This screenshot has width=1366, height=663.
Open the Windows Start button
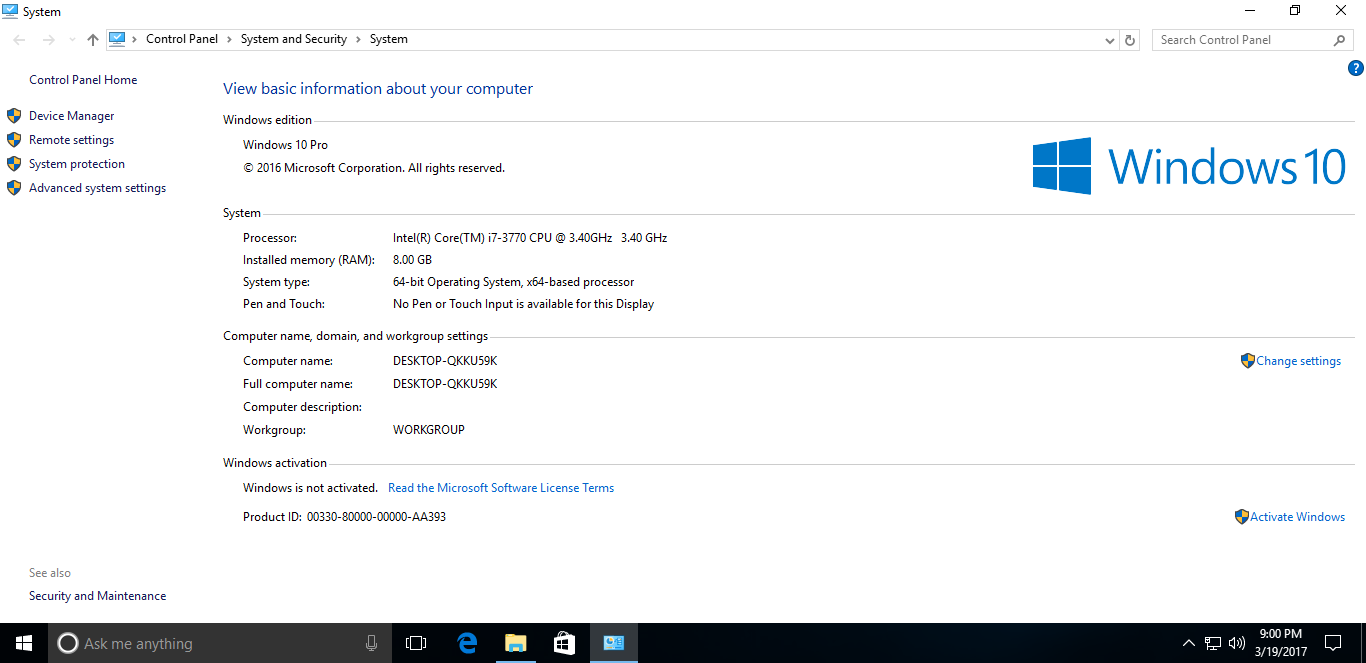pyautogui.click(x=24, y=643)
